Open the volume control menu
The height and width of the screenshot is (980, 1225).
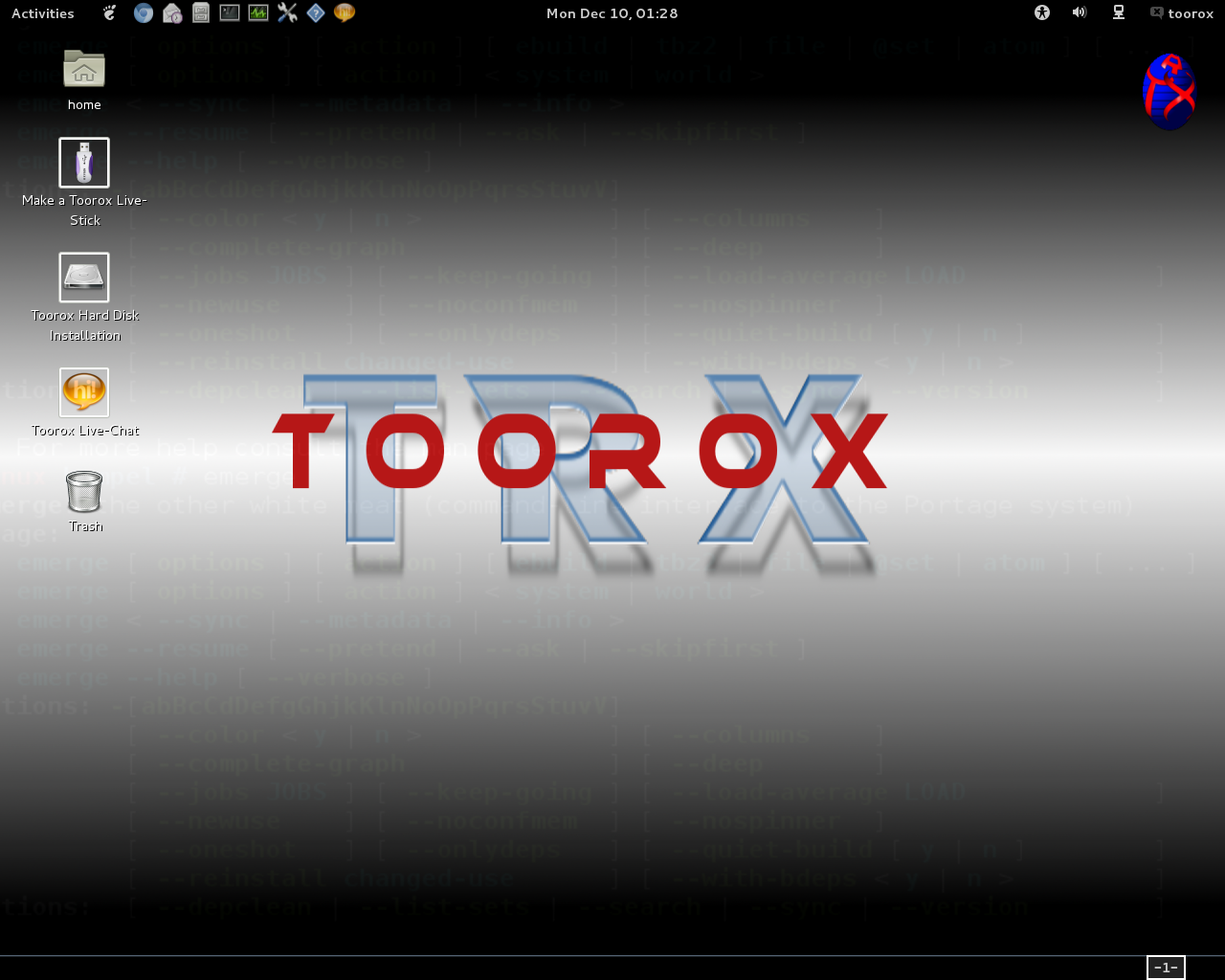tap(1080, 13)
